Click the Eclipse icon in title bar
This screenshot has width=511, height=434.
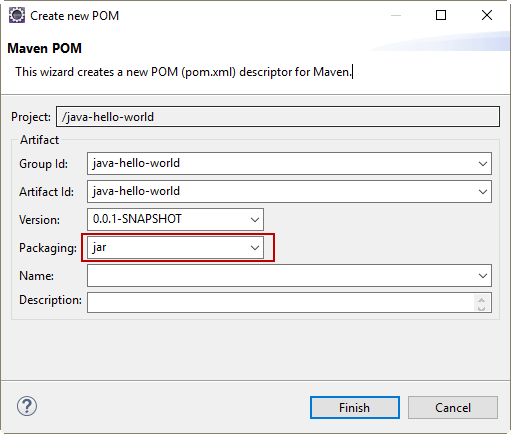pos(17,15)
